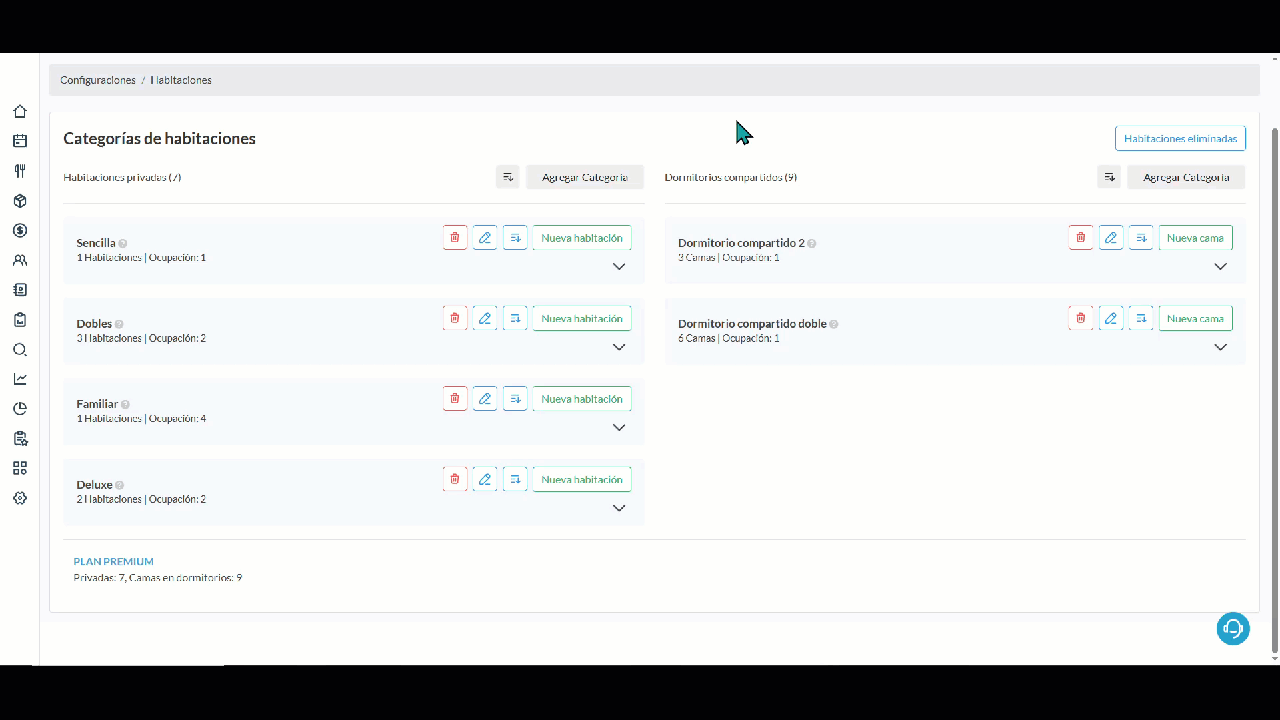Viewport: 1280px width, 720px height.
Task: Click Agregar Categoría for Habitaciones privadas
Action: [585, 177]
